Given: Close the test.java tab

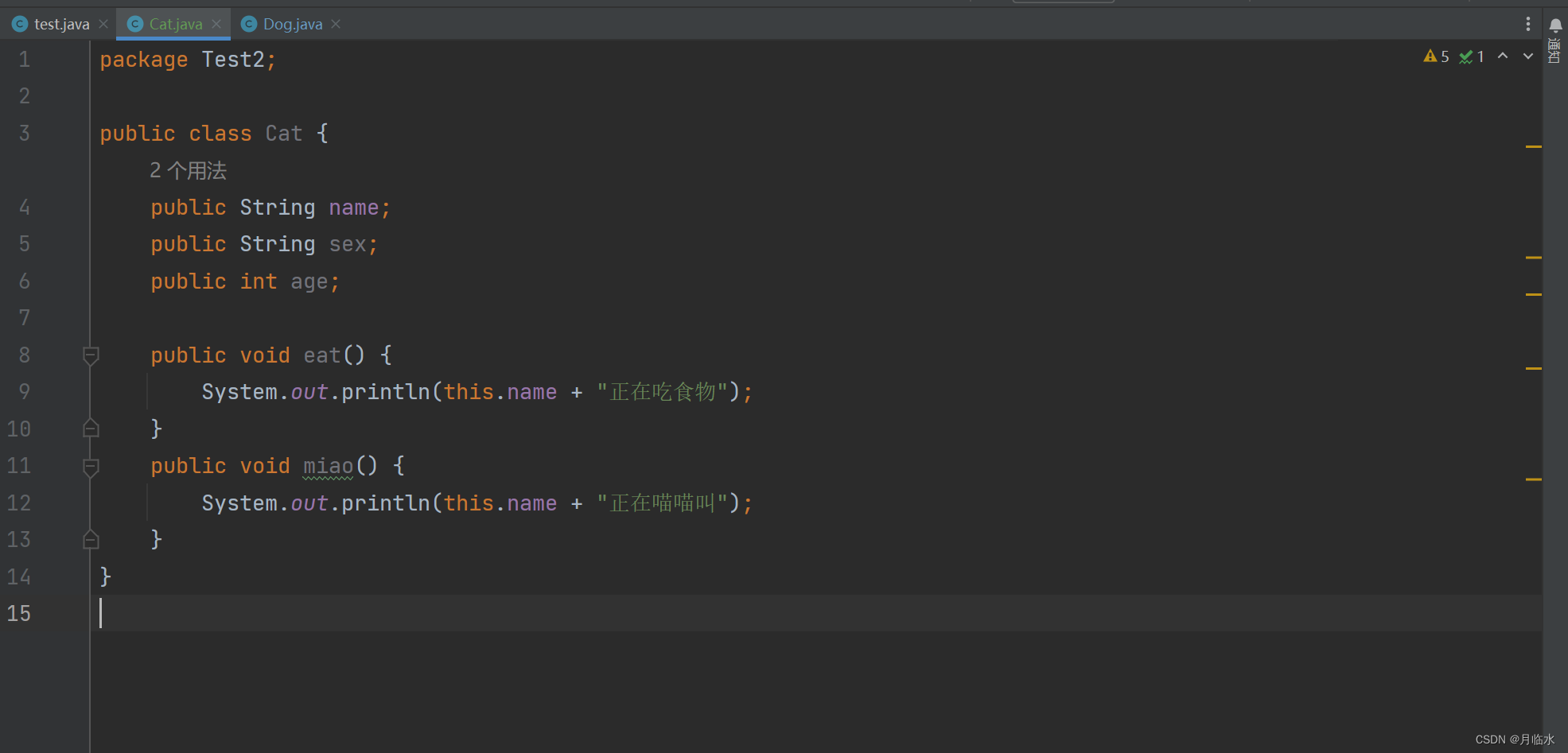Looking at the screenshot, I should 103,24.
